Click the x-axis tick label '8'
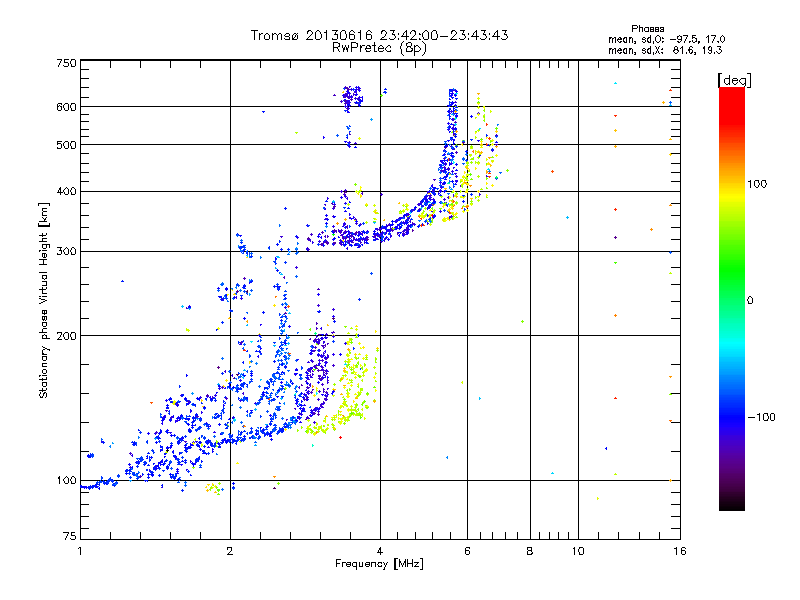Viewport: 800px width, 600px height. click(x=530, y=551)
